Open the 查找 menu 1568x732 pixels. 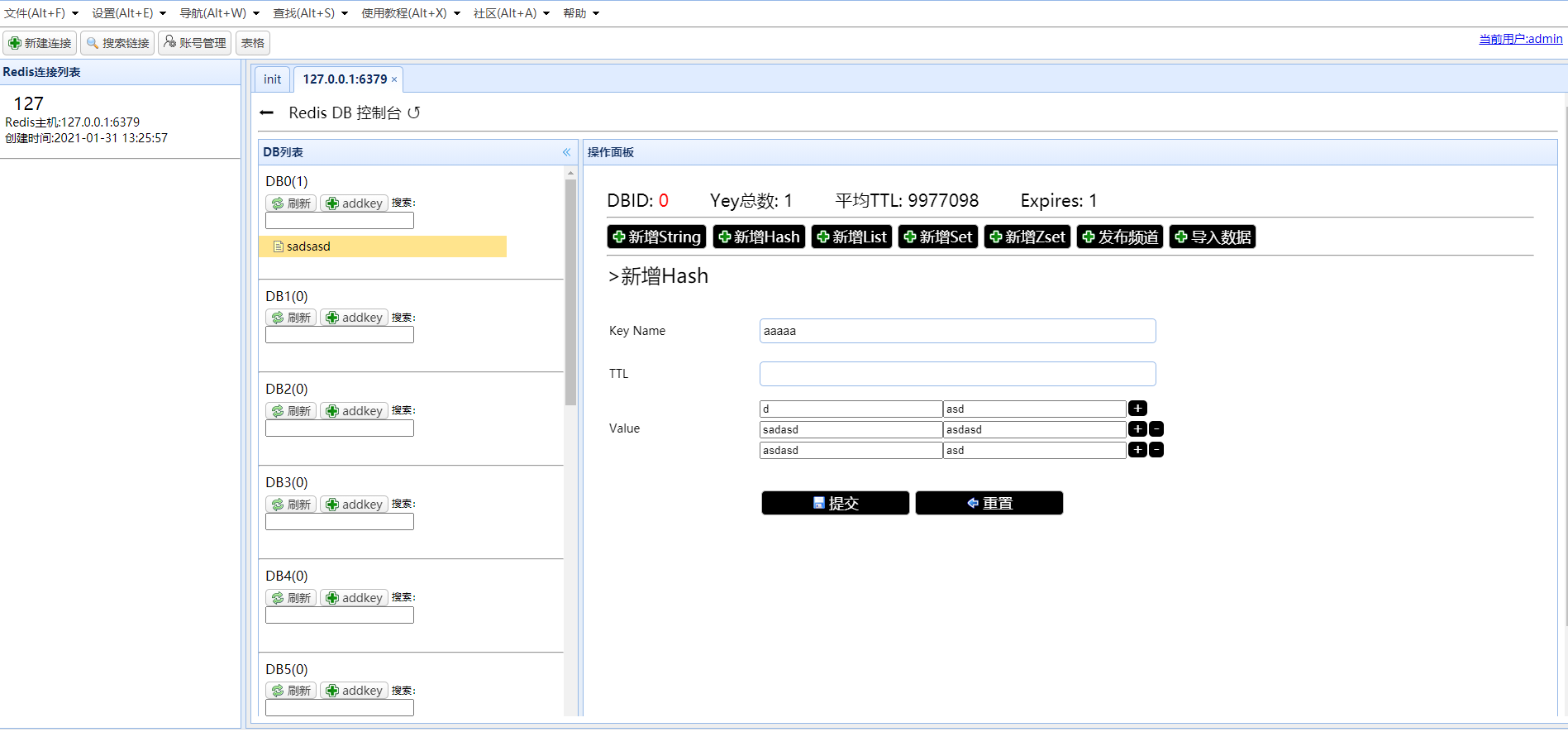click(x=310, y=13)
